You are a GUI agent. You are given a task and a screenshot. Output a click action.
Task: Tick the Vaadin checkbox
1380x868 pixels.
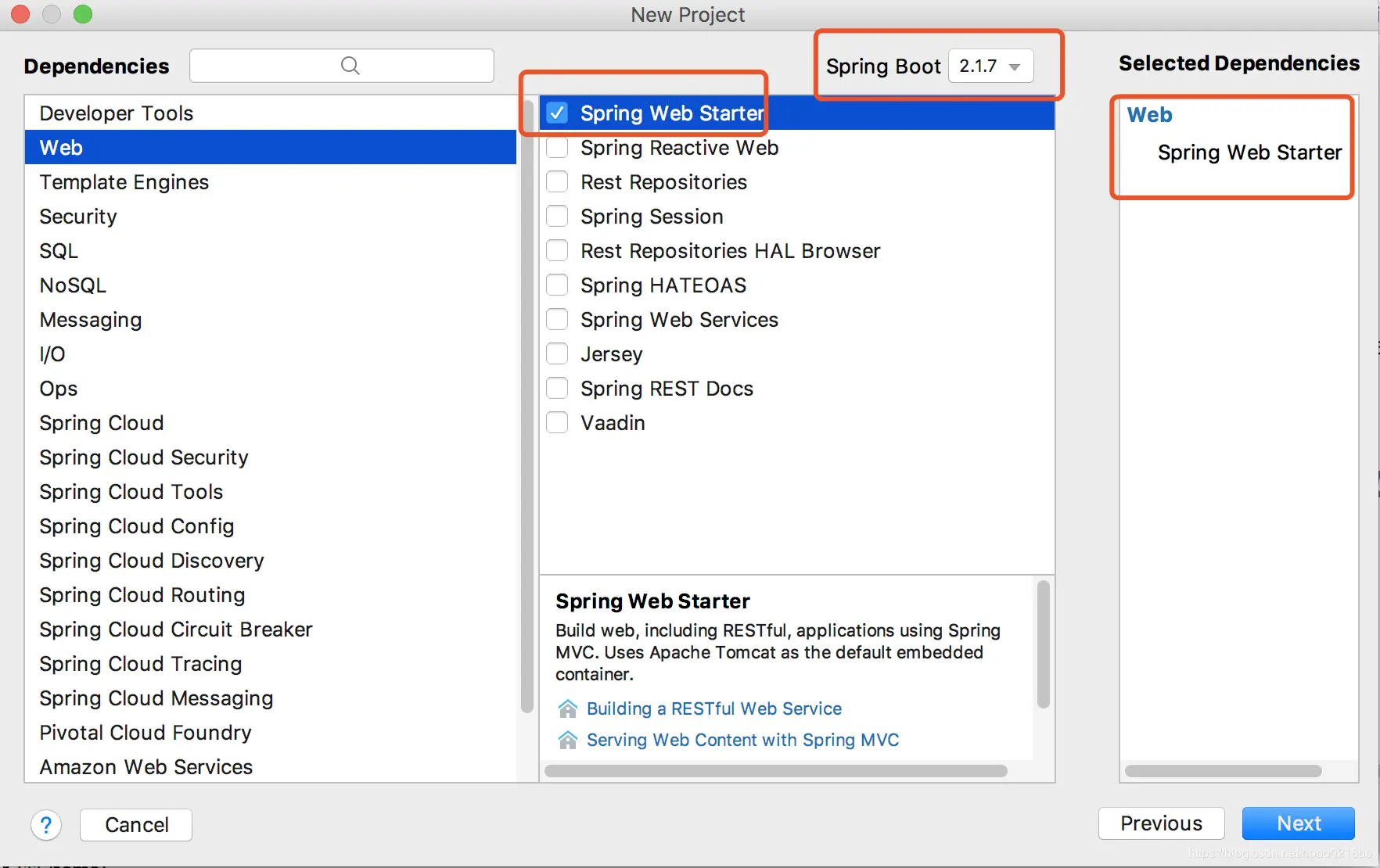click(557, 423)
